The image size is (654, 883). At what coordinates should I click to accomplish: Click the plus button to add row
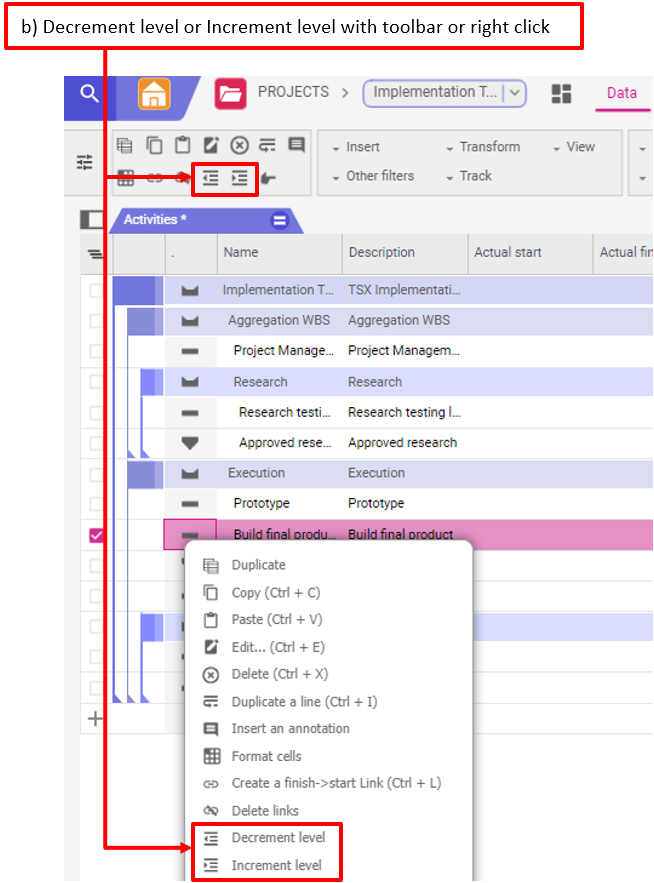[96, 718]
